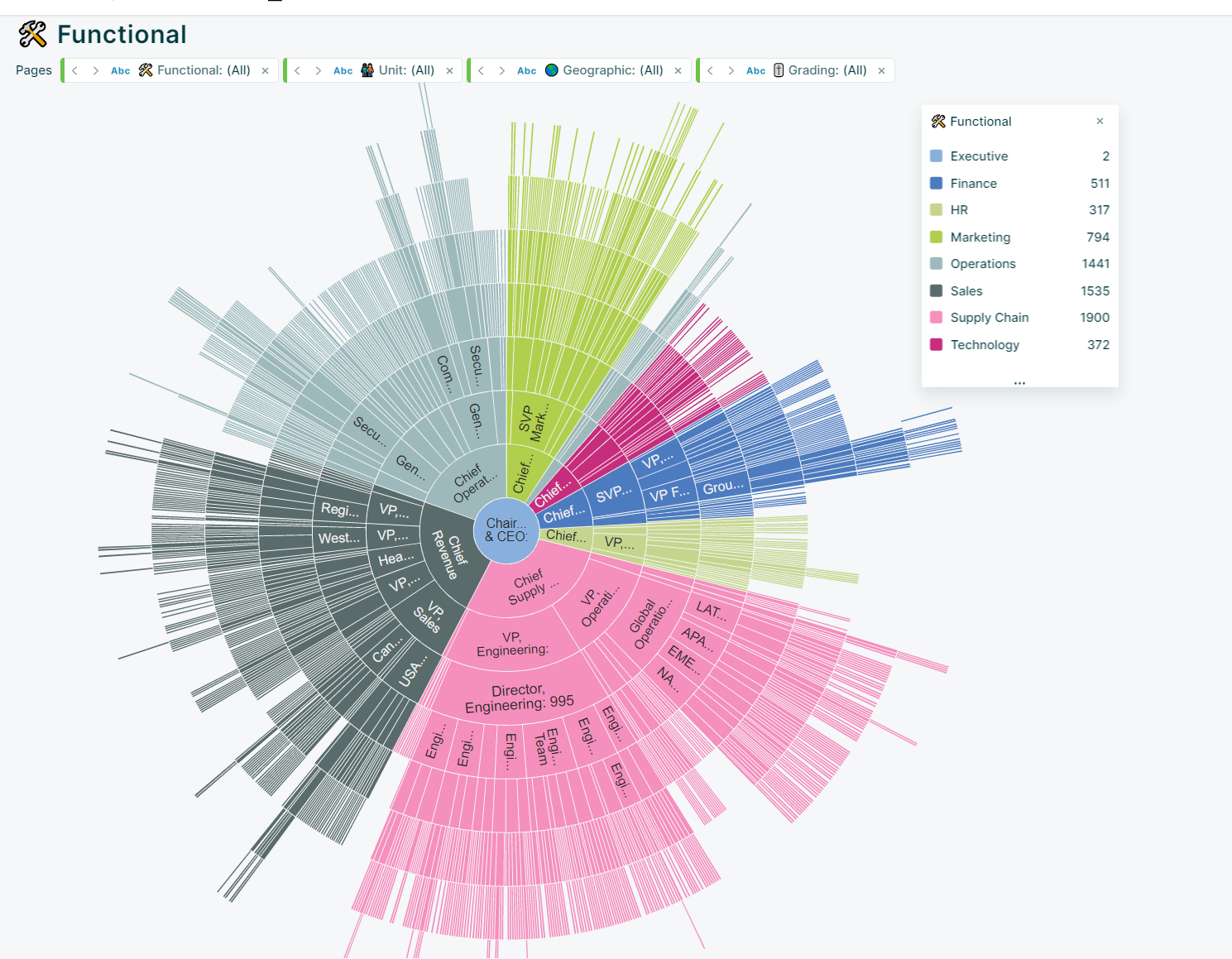Click the Grading ruler icon in the filter bar

pos(778,70)
